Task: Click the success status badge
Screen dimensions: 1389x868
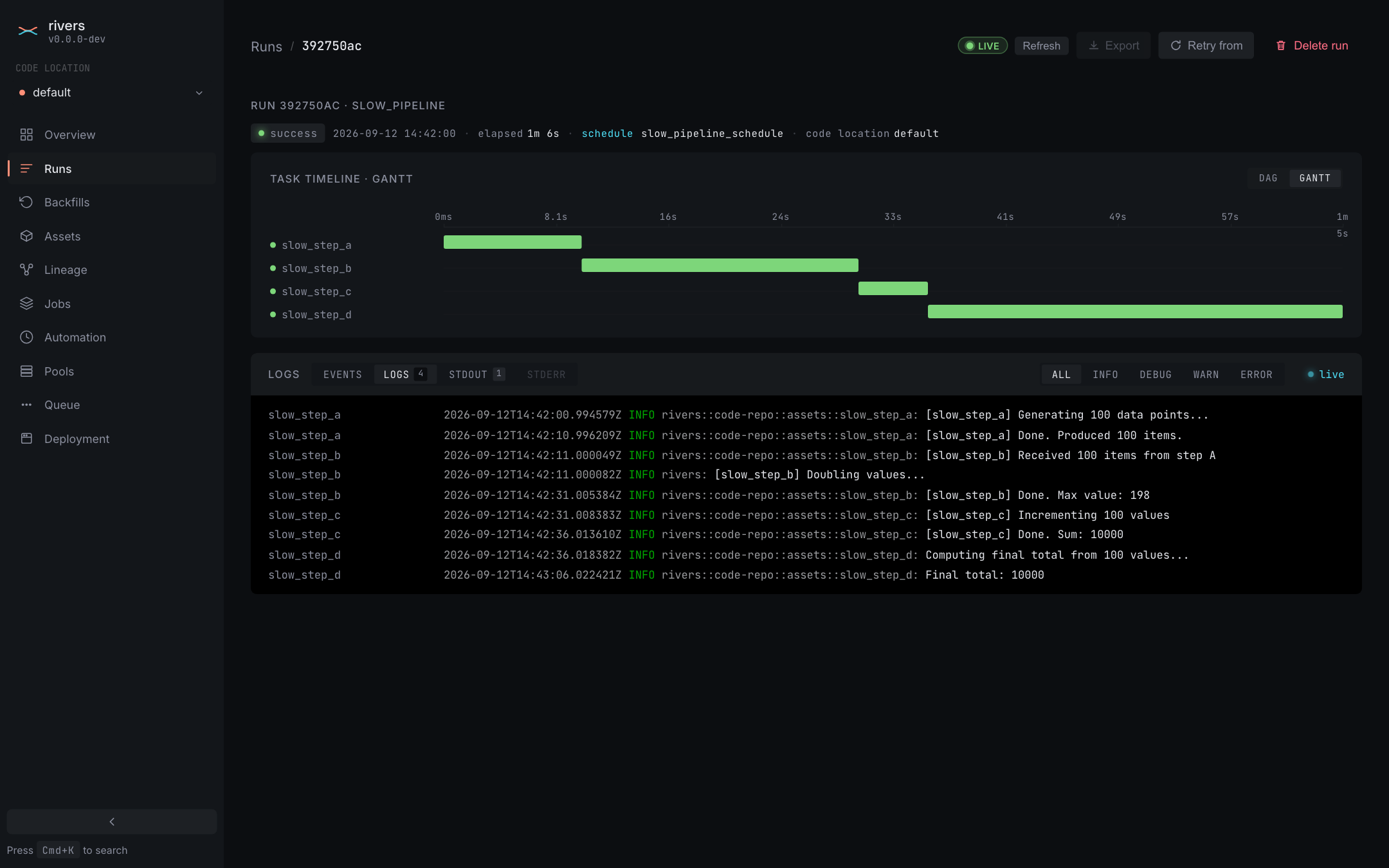Action: [x=287, y=133]
